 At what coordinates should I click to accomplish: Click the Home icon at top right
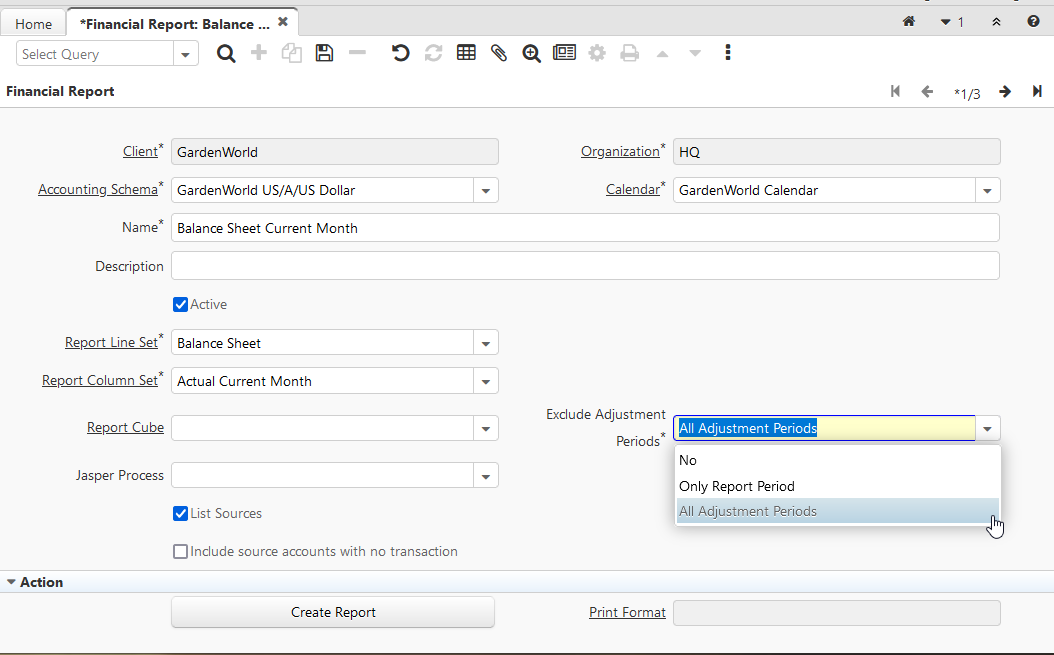pos(909,21)
